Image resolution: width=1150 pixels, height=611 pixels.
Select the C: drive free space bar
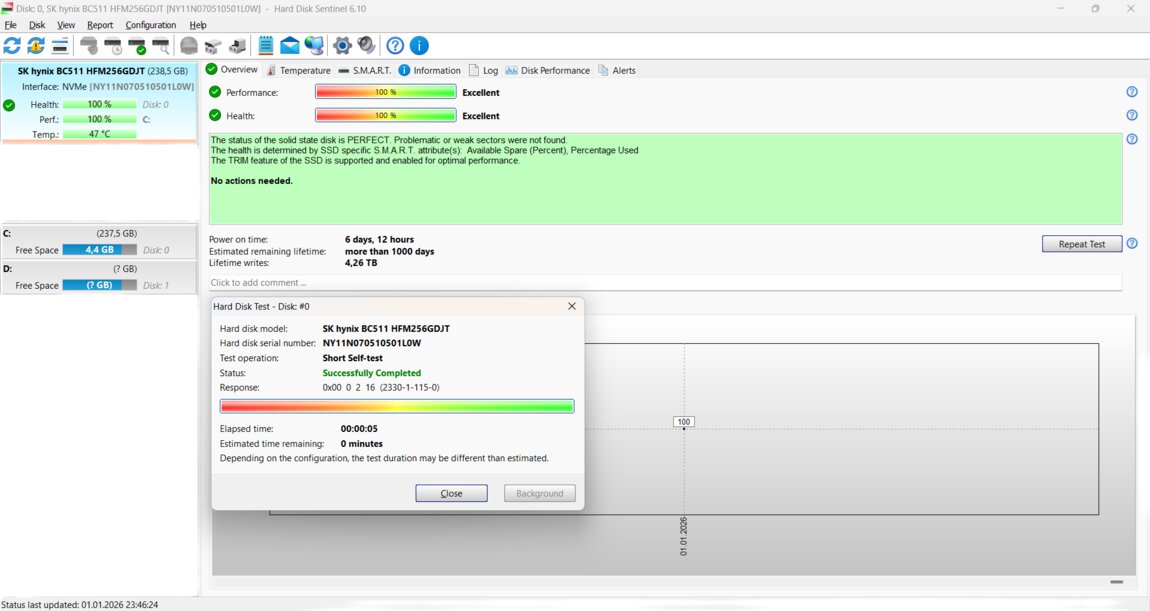[99, 250]
